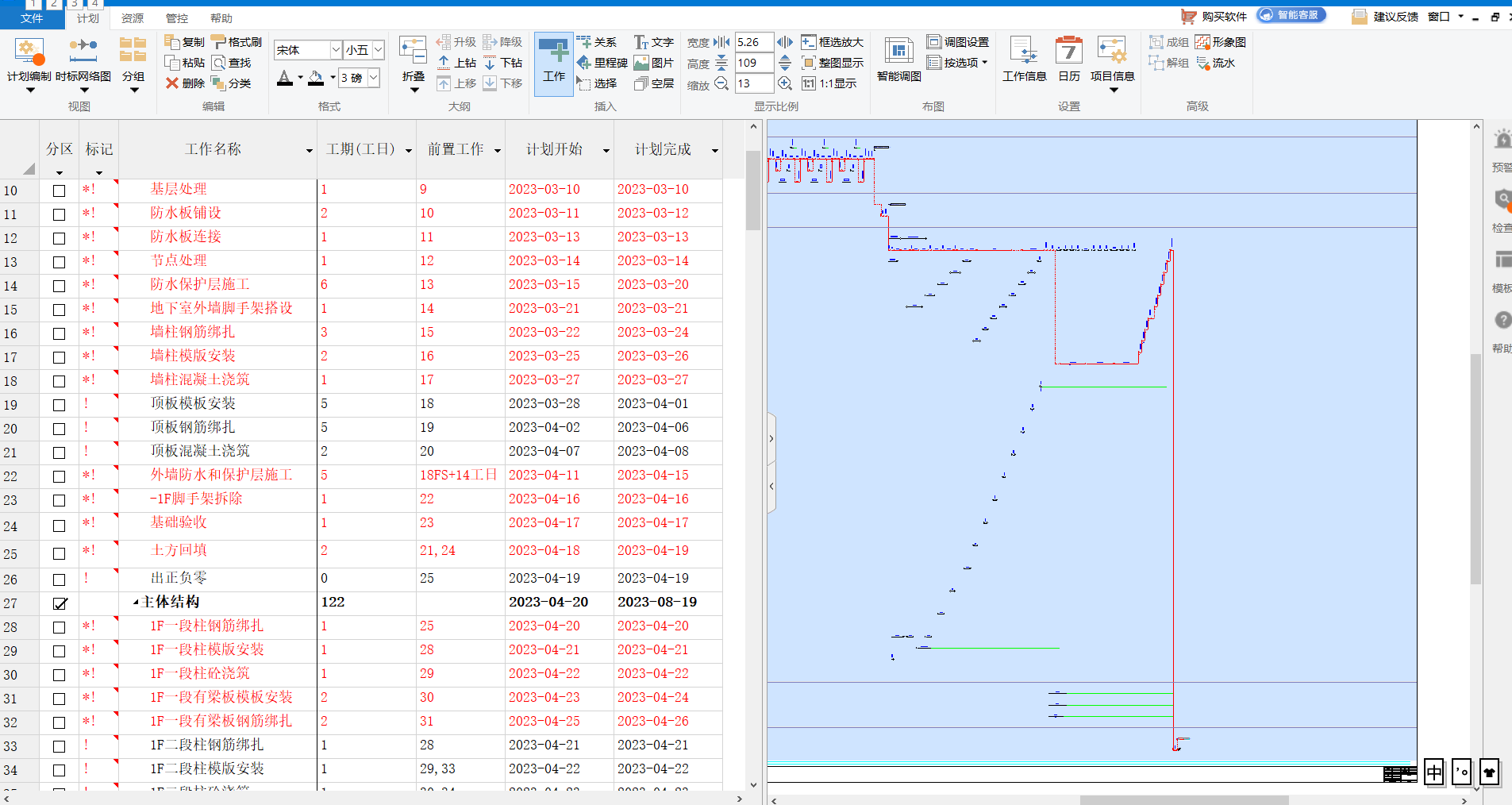The height and width of the screenshot is (805, 1512).
Task: Click the 下钻 drill down icon
Action: (490, 62)
